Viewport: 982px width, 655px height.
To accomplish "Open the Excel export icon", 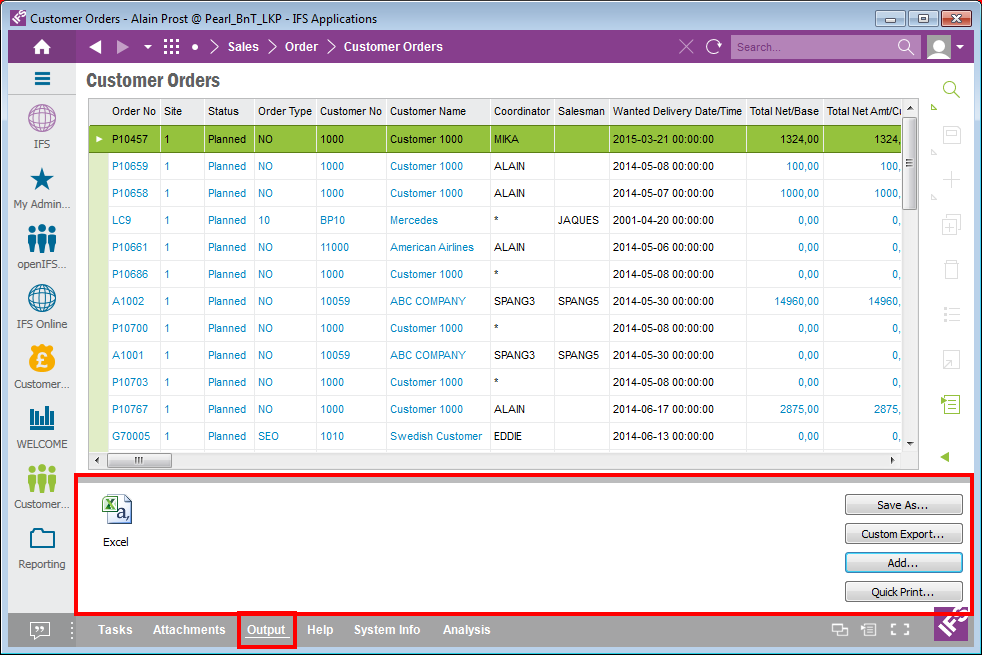I will coord(116,510).
